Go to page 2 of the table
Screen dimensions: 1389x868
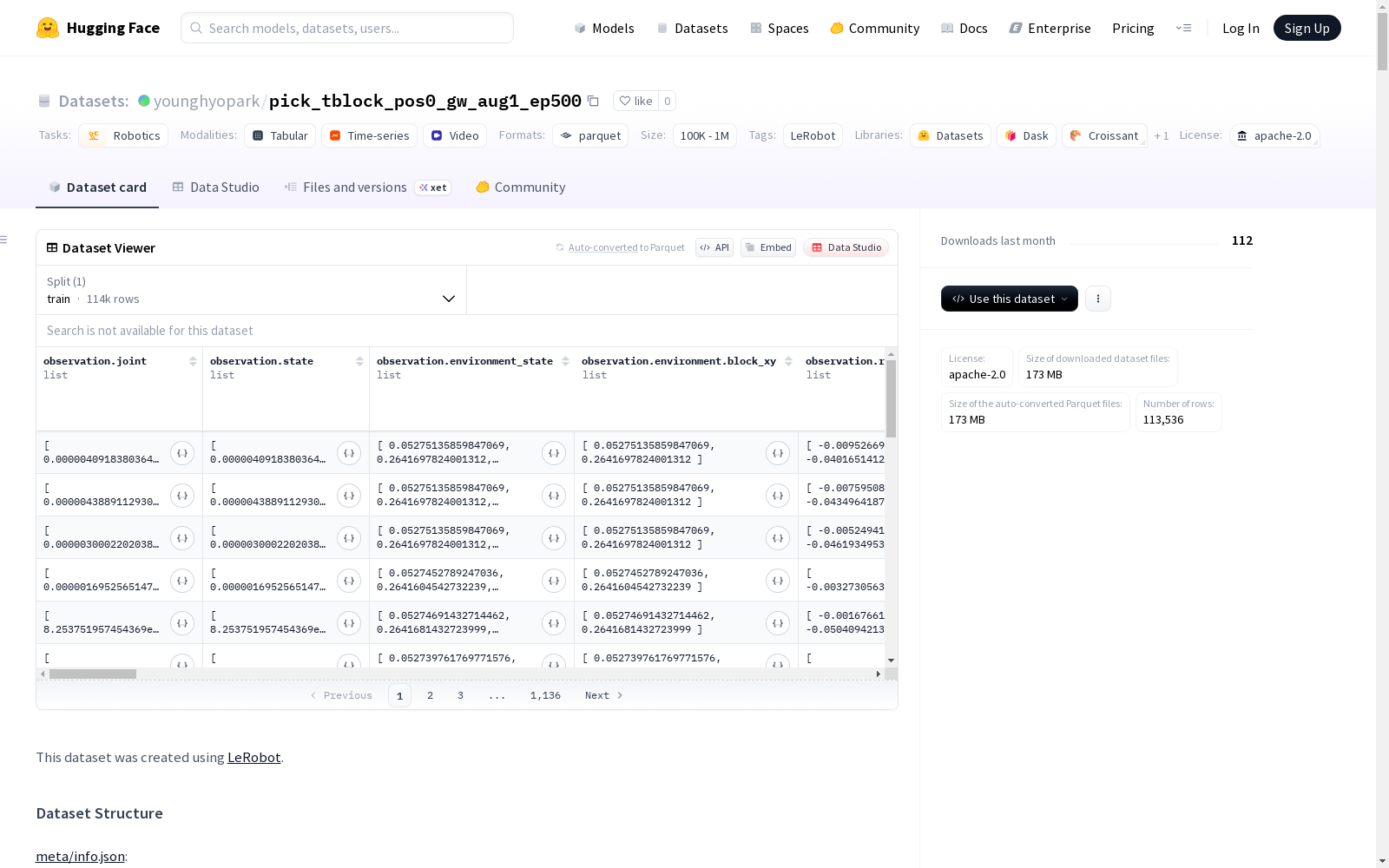click(x=430, y=695)
